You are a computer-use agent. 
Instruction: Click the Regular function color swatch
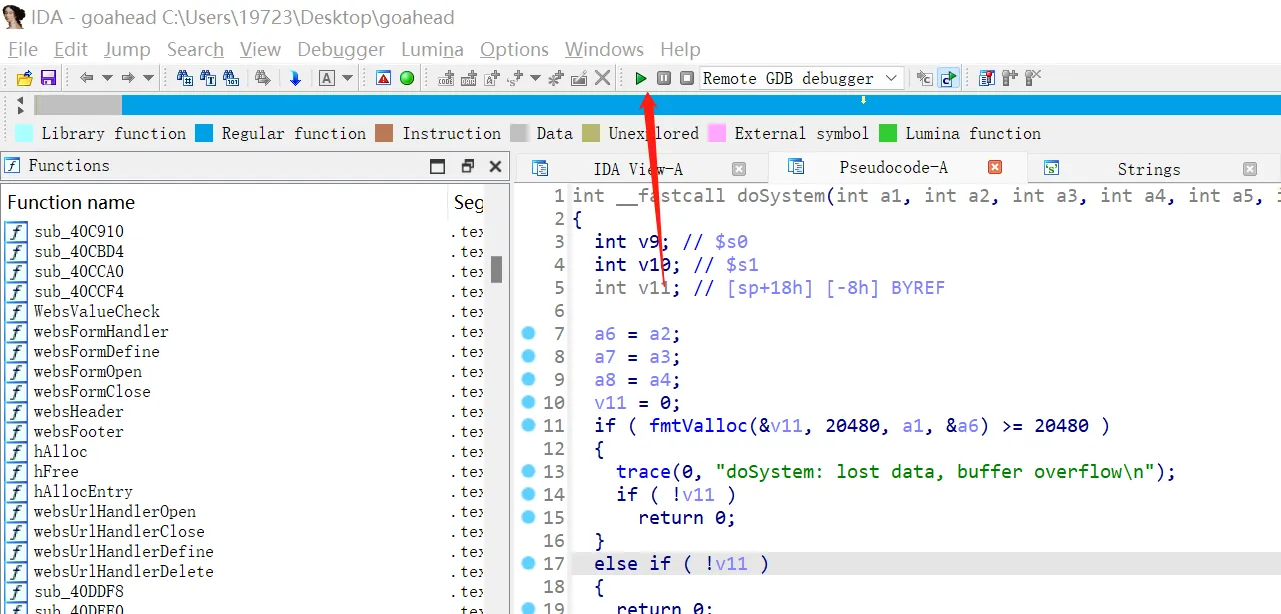[204, 133]
